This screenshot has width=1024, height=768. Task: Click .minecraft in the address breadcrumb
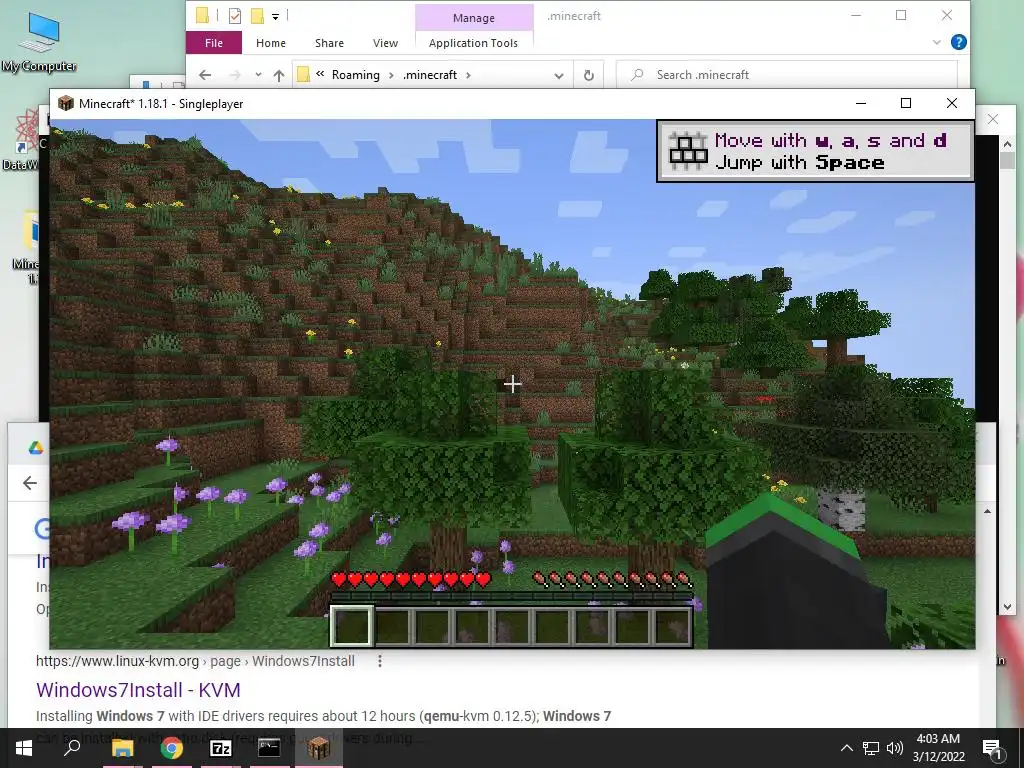[430, 75]
